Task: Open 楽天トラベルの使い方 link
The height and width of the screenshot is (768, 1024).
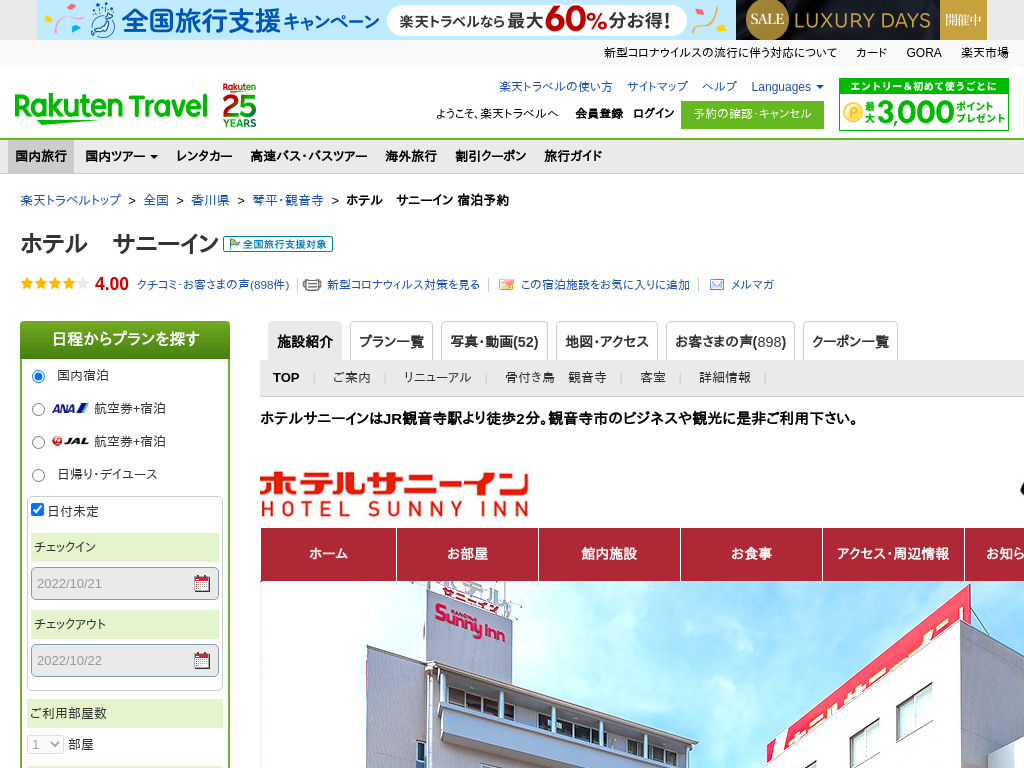Action: click(x=556, y=86)
